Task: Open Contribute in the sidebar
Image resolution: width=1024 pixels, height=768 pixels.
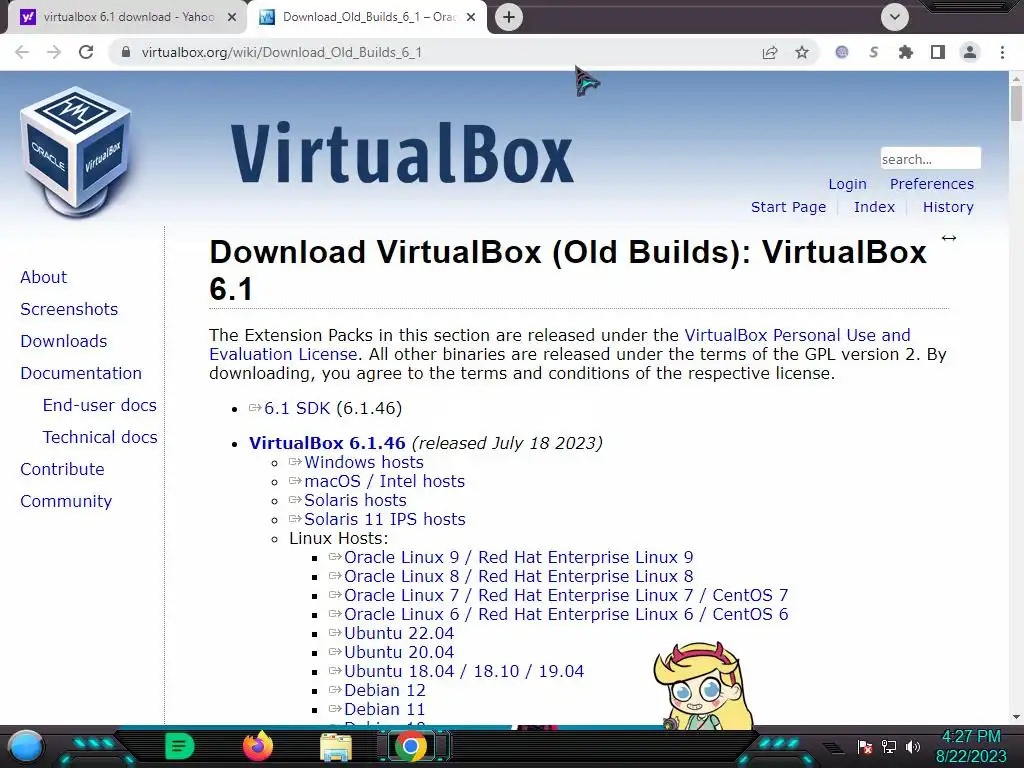Action: [62, 469]
